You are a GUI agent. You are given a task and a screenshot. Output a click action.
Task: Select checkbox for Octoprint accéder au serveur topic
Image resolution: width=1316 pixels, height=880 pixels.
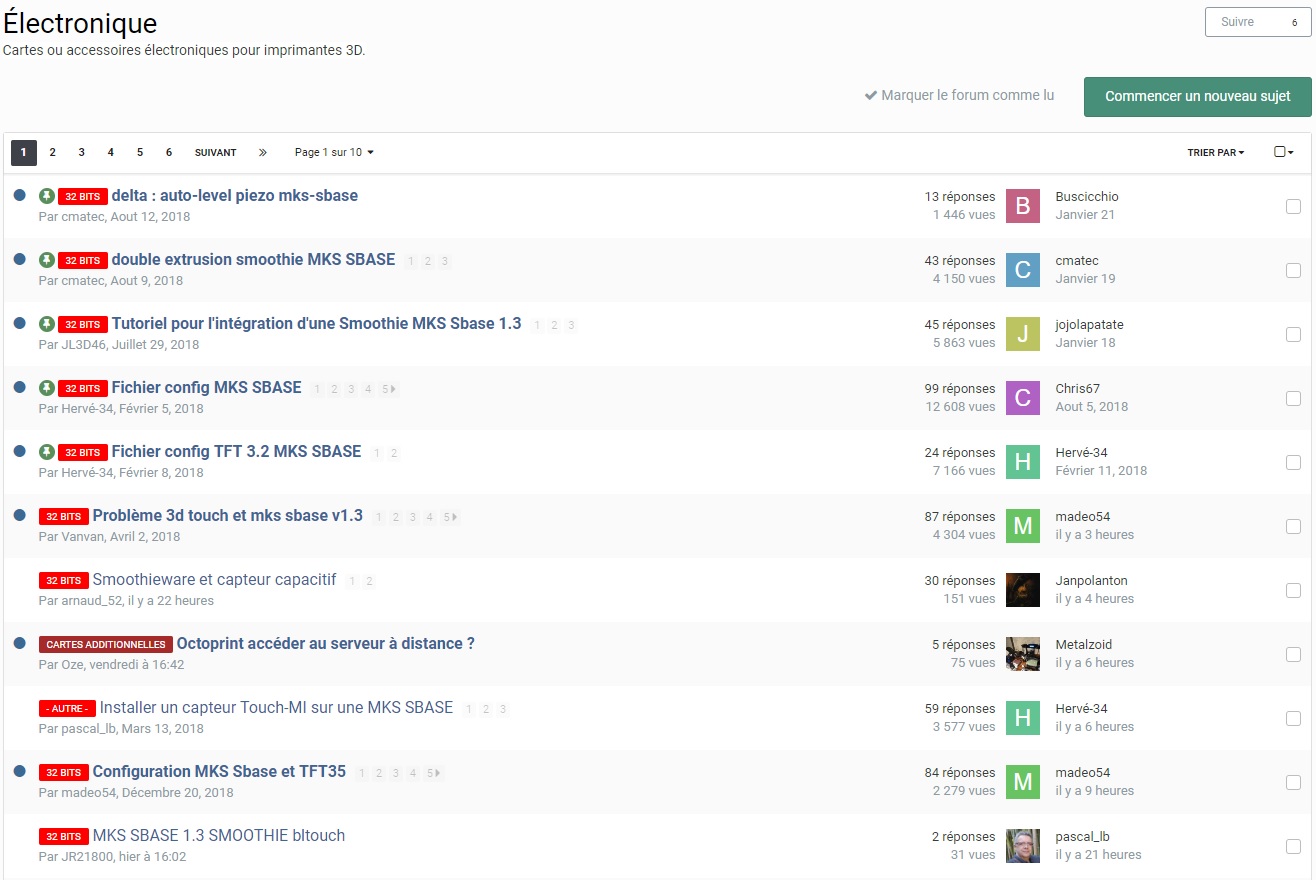pos(1293,654)
